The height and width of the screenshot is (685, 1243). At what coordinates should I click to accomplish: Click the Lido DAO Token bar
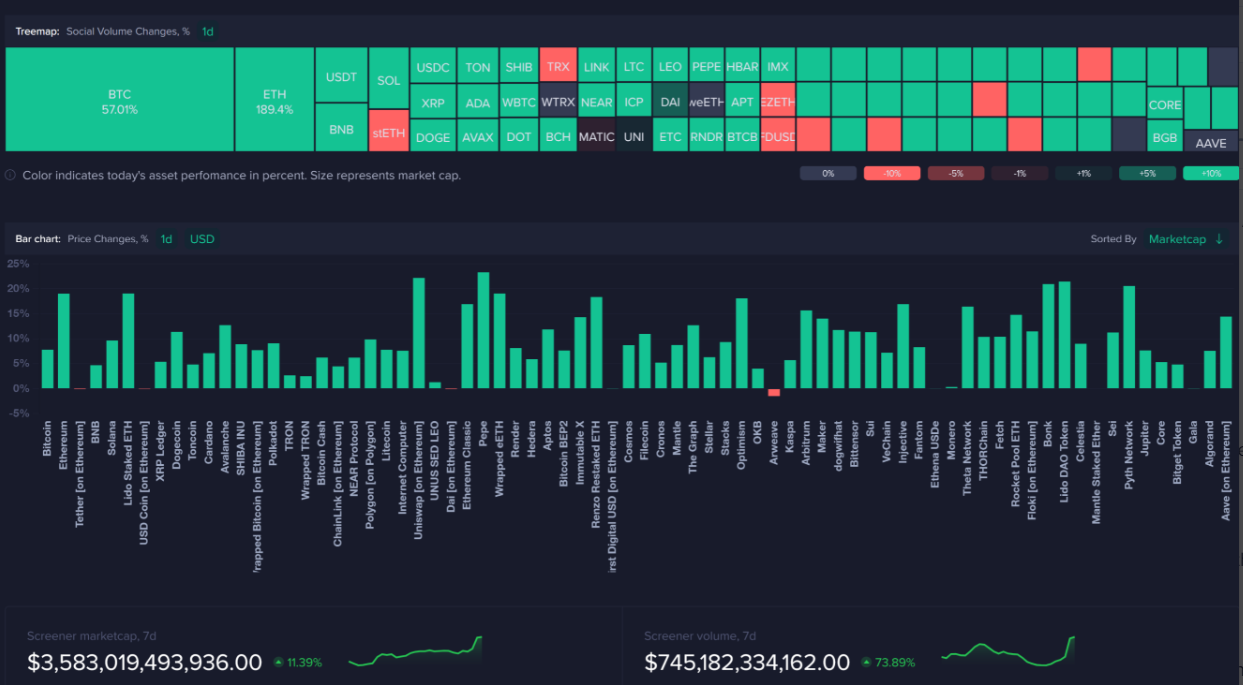[1064, 335]
